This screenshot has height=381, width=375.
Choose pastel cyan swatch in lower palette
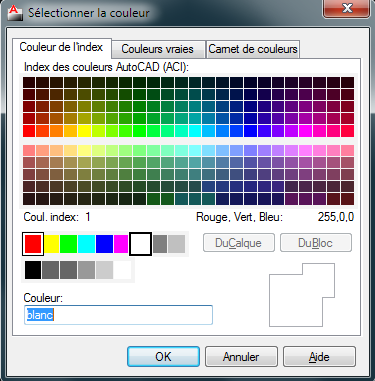pyautogui.click(x=195, y=151)
